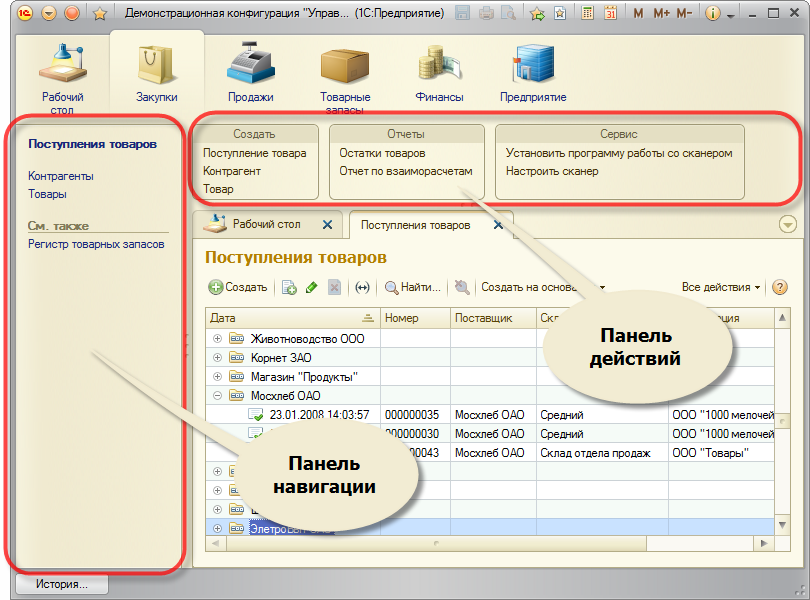Click the Save diskette icon in title bar

[x=462, y=13]
